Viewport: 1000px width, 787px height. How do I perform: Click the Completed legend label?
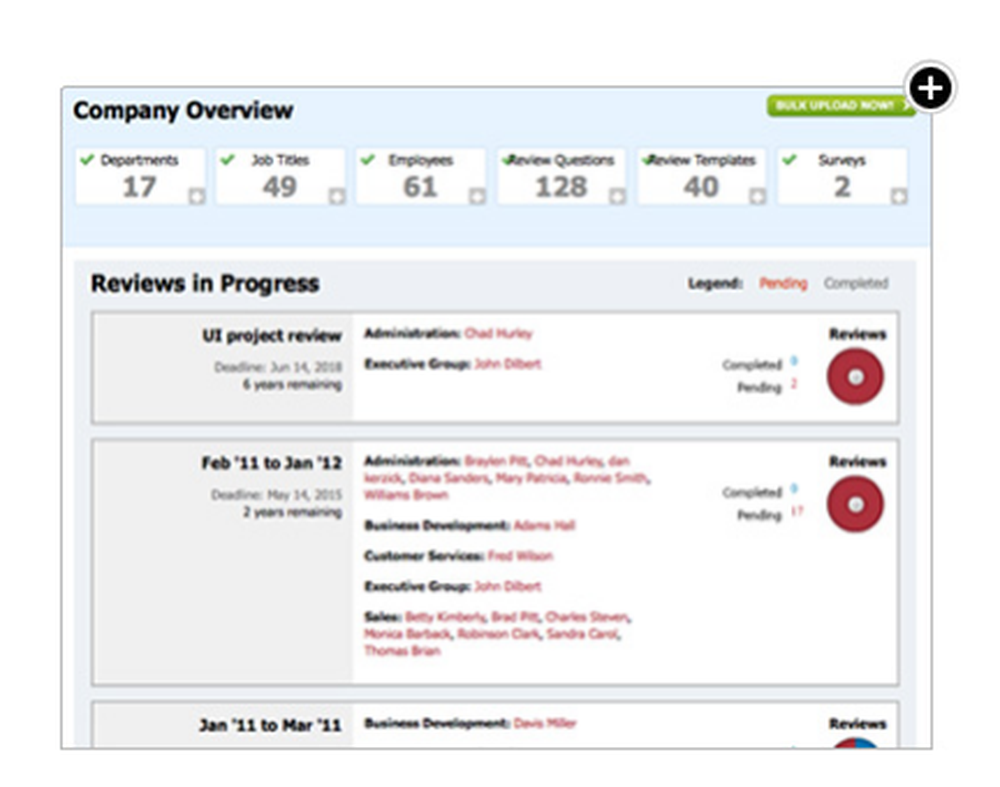(855, 283)
